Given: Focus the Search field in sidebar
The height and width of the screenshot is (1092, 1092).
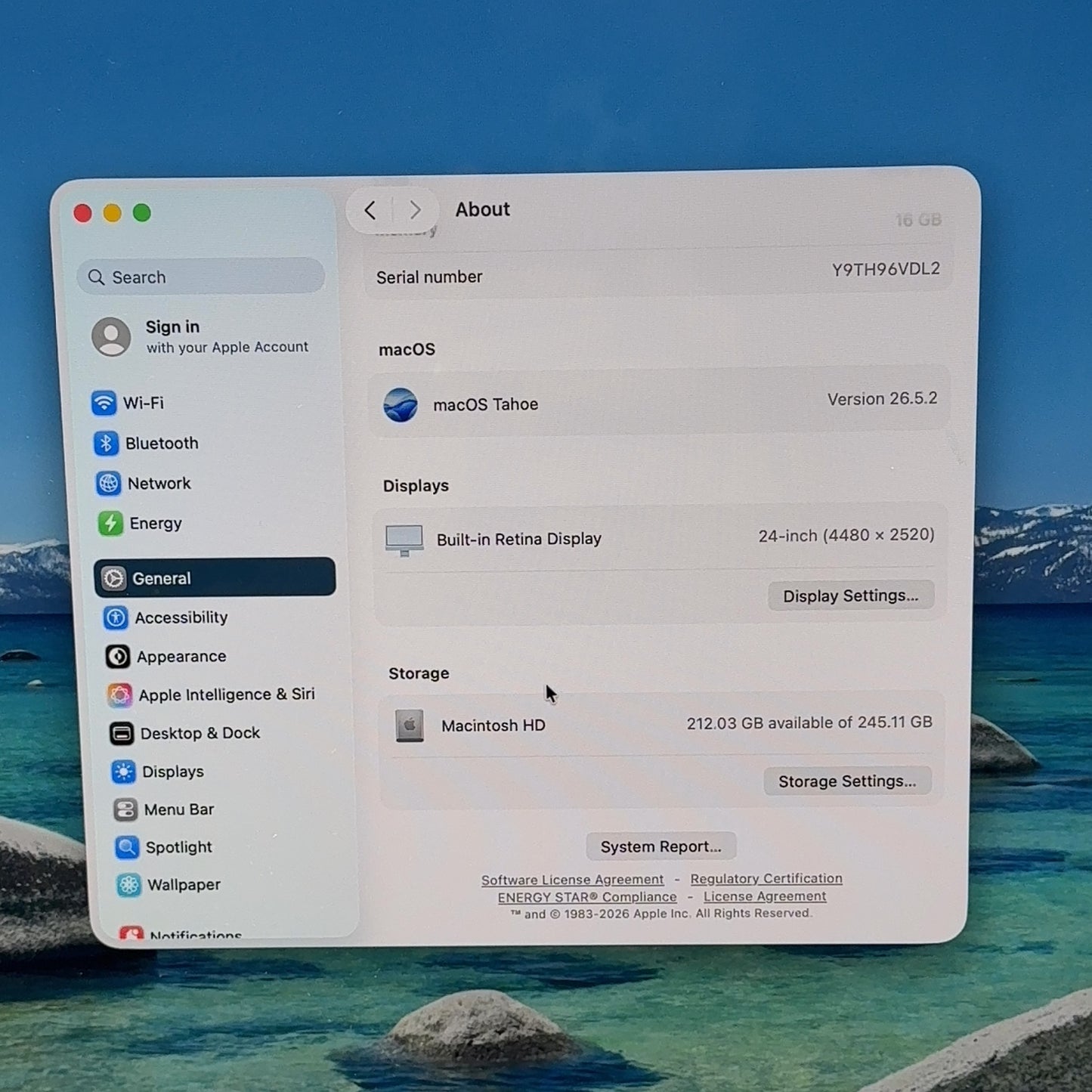Looking at the screenshot, I should point(201,277).
